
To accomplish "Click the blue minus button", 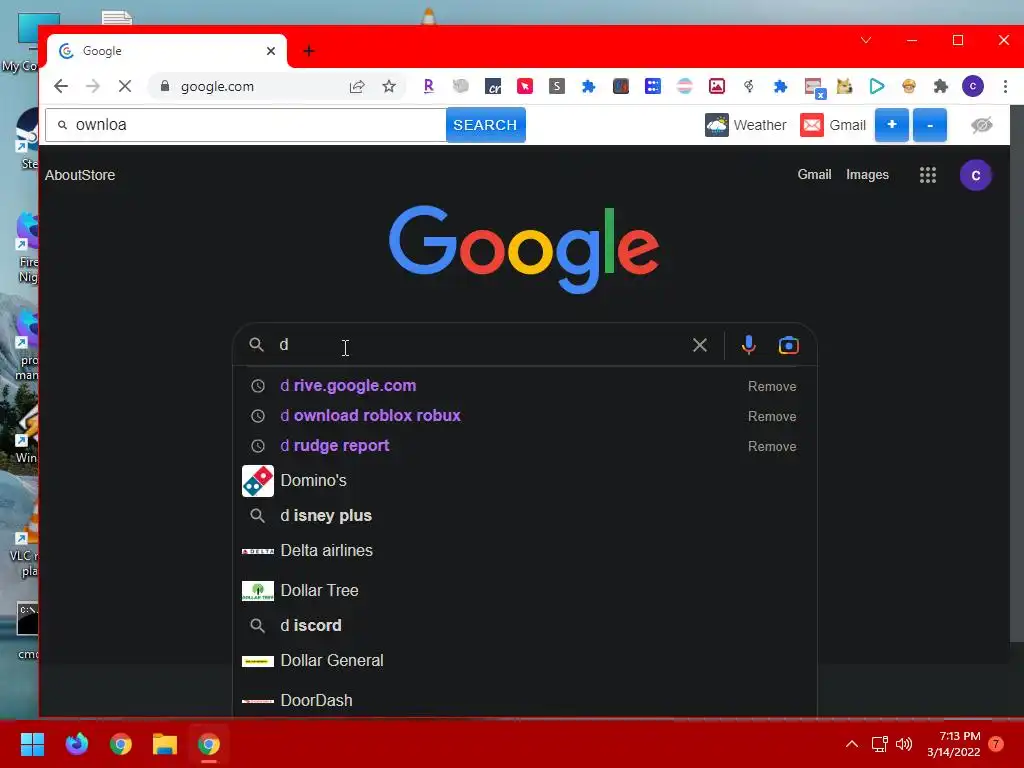I will 930,125.
